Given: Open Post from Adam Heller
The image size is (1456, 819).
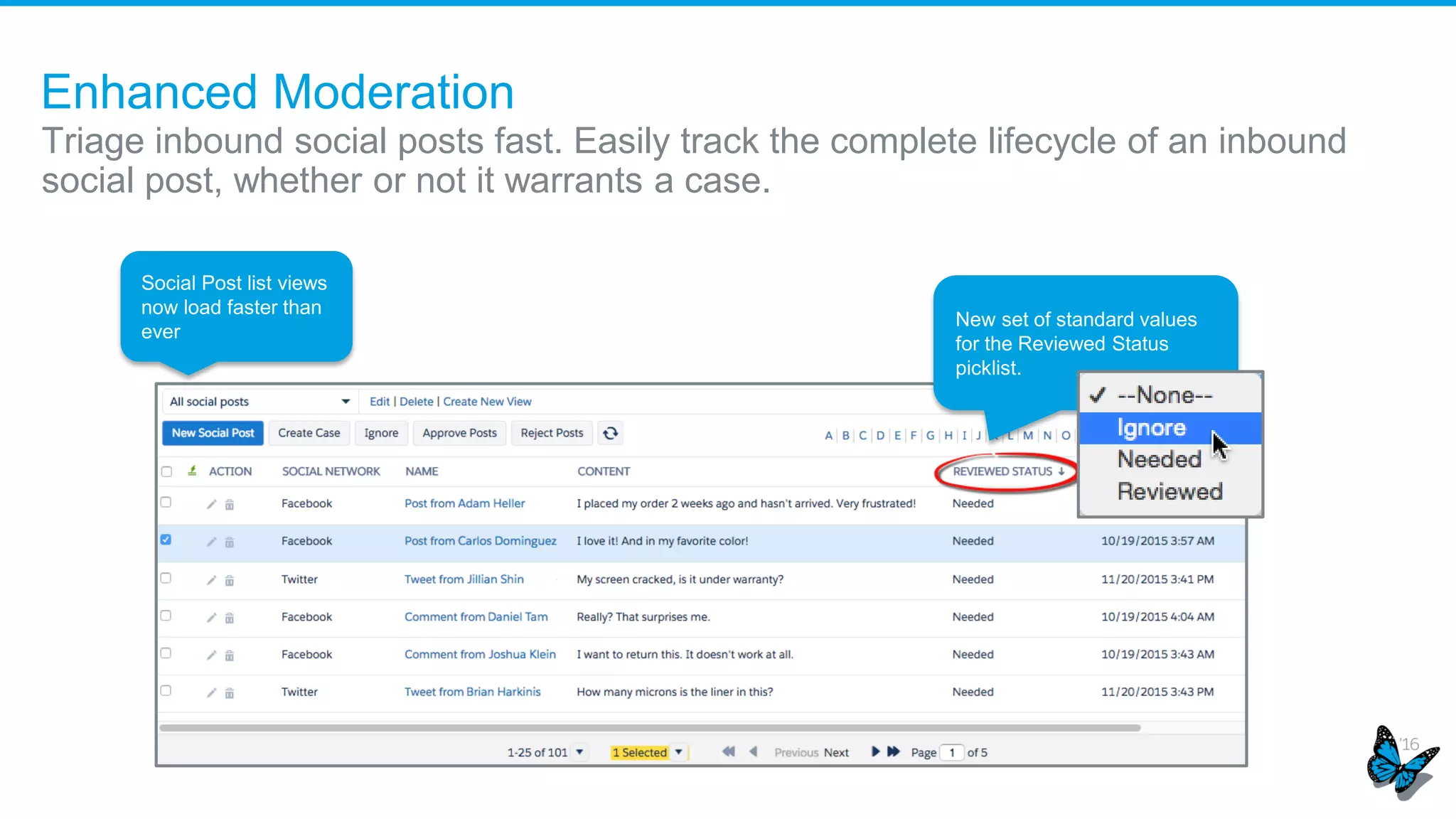Looking at the screenshot, I should pos(465,503).
